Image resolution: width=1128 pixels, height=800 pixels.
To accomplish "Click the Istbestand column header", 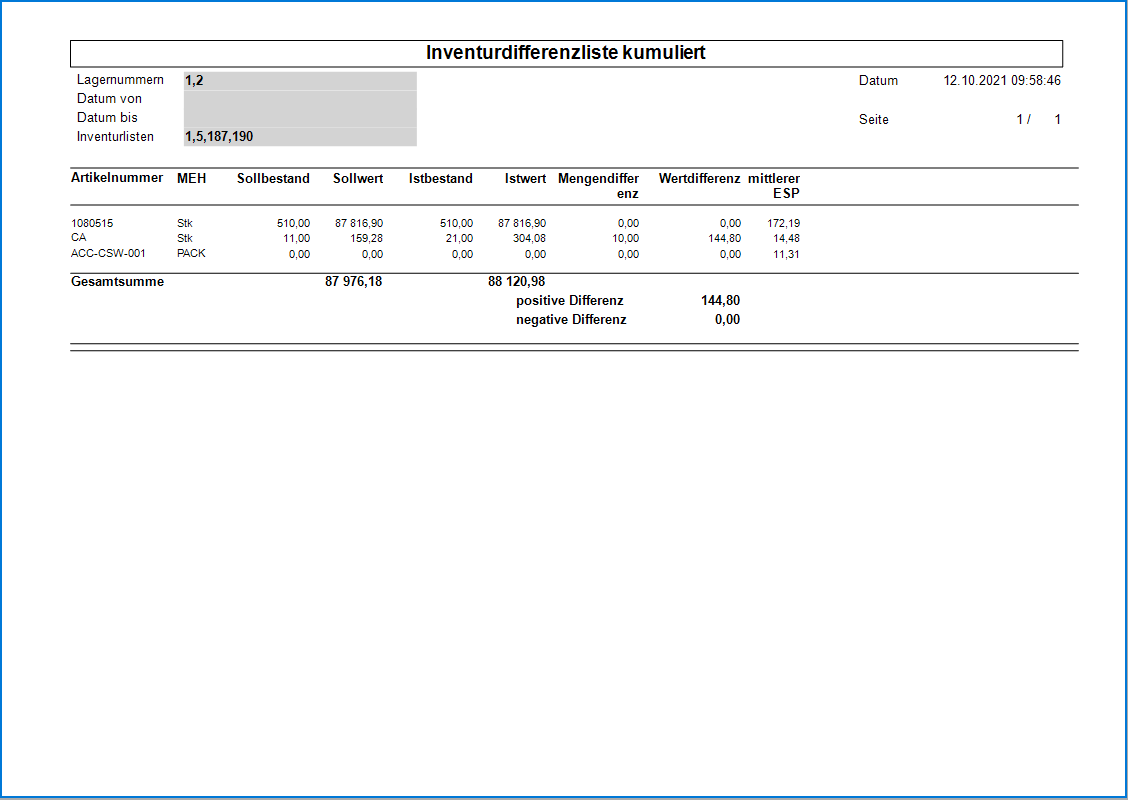I will click(440, 179).
